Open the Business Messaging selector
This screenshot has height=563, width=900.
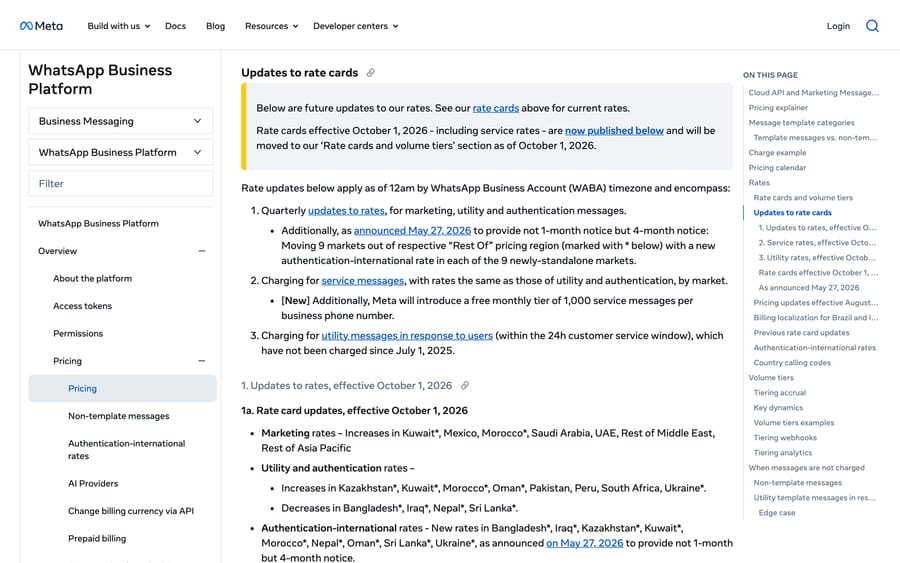121,121
